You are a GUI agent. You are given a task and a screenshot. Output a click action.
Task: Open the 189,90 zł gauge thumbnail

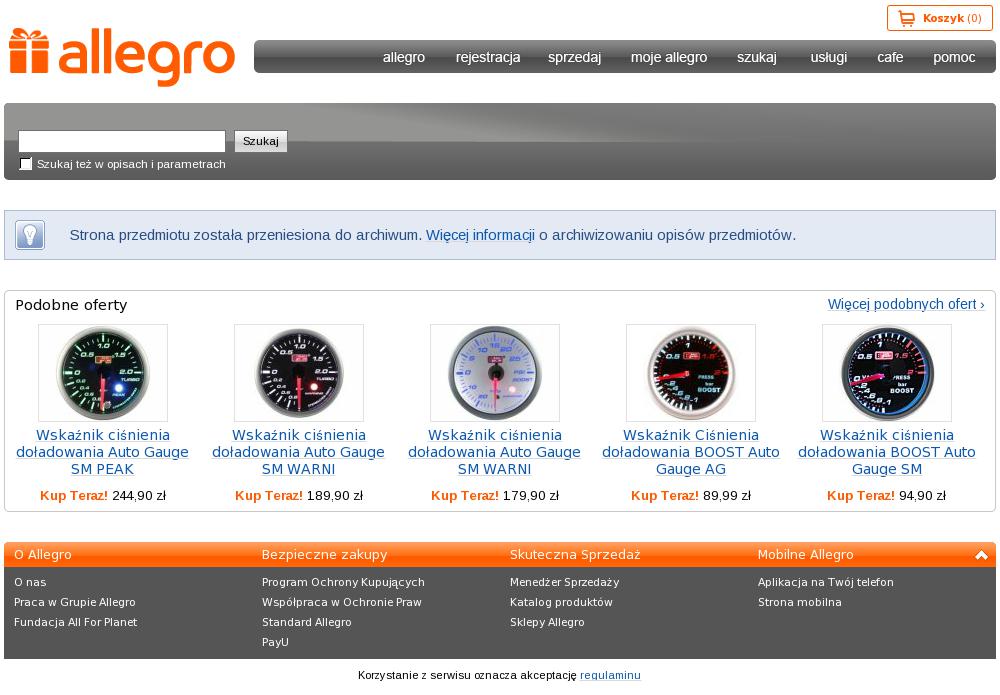pyautogui.click(x=298, y=373)
